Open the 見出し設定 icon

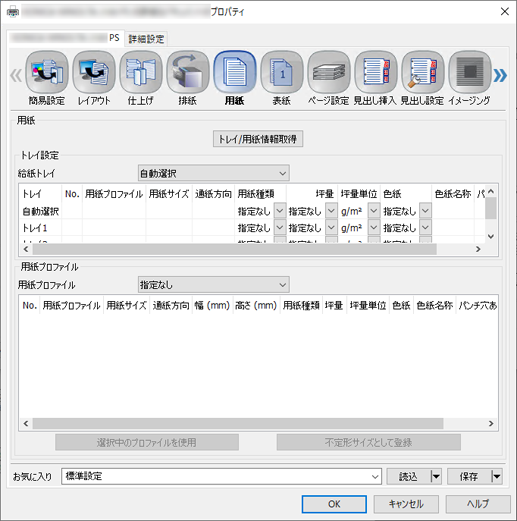(423, 72)
